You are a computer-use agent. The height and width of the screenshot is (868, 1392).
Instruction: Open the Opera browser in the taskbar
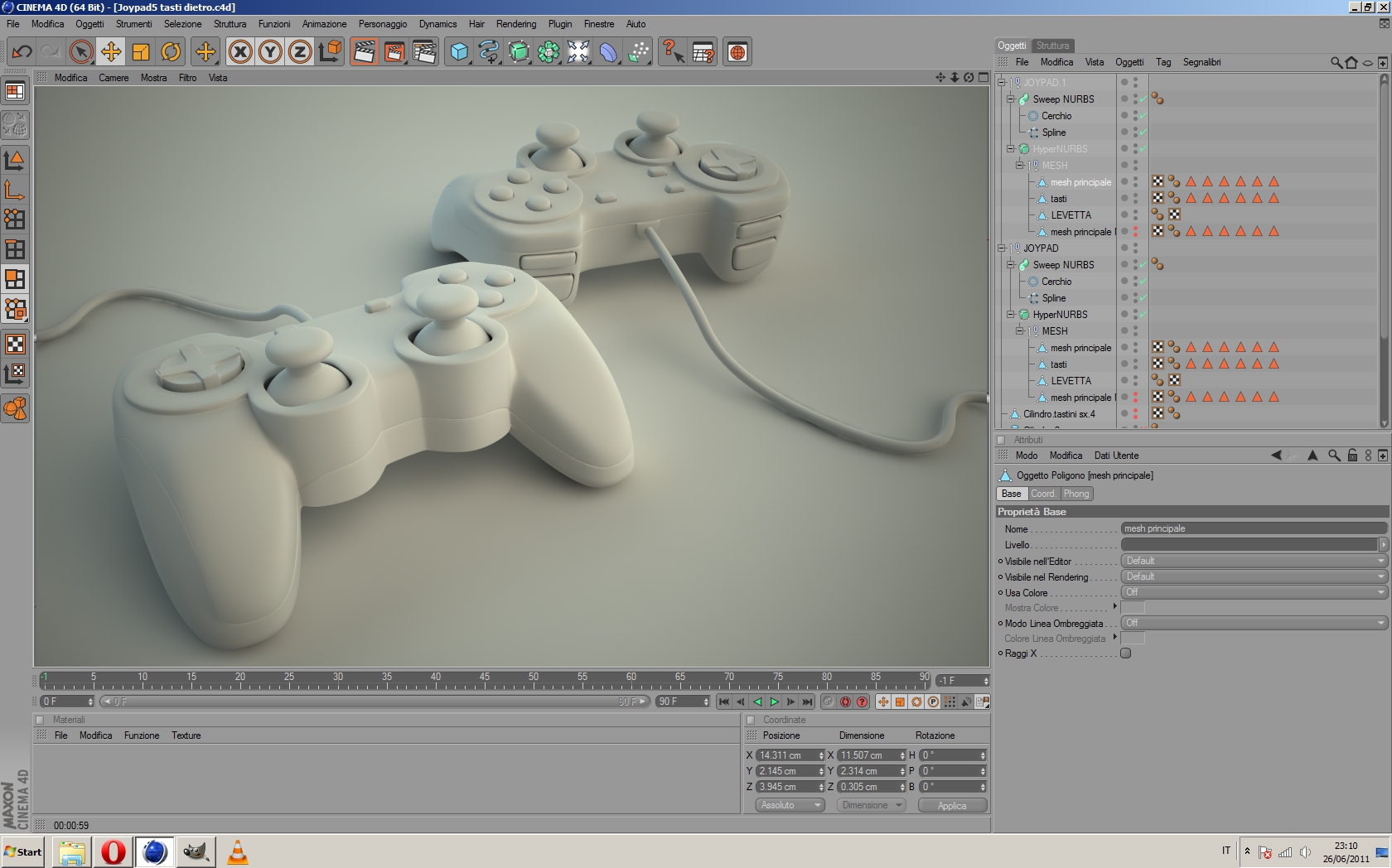click(x=114, y=851)
